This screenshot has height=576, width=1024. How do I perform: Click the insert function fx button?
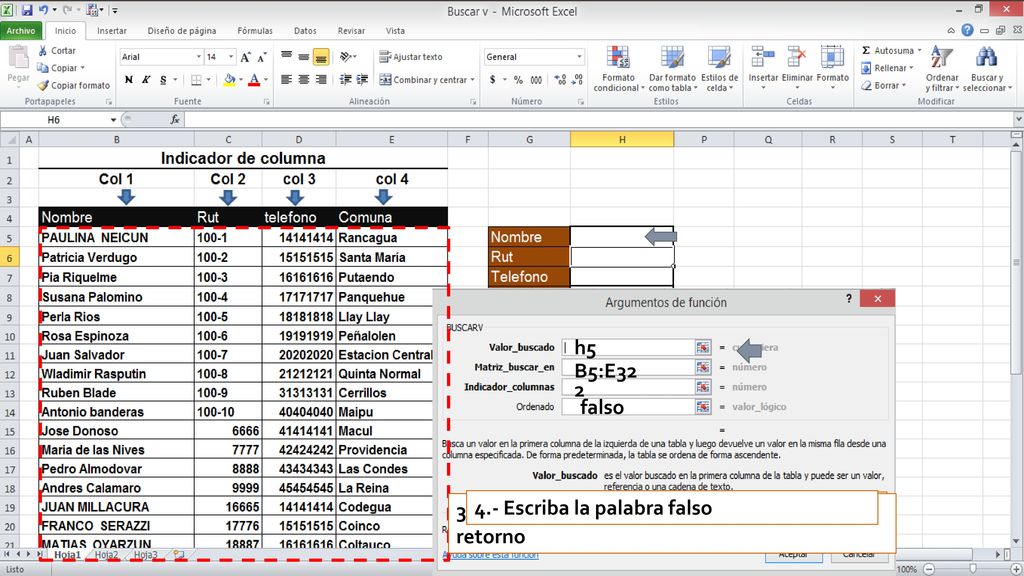[175, 120]
